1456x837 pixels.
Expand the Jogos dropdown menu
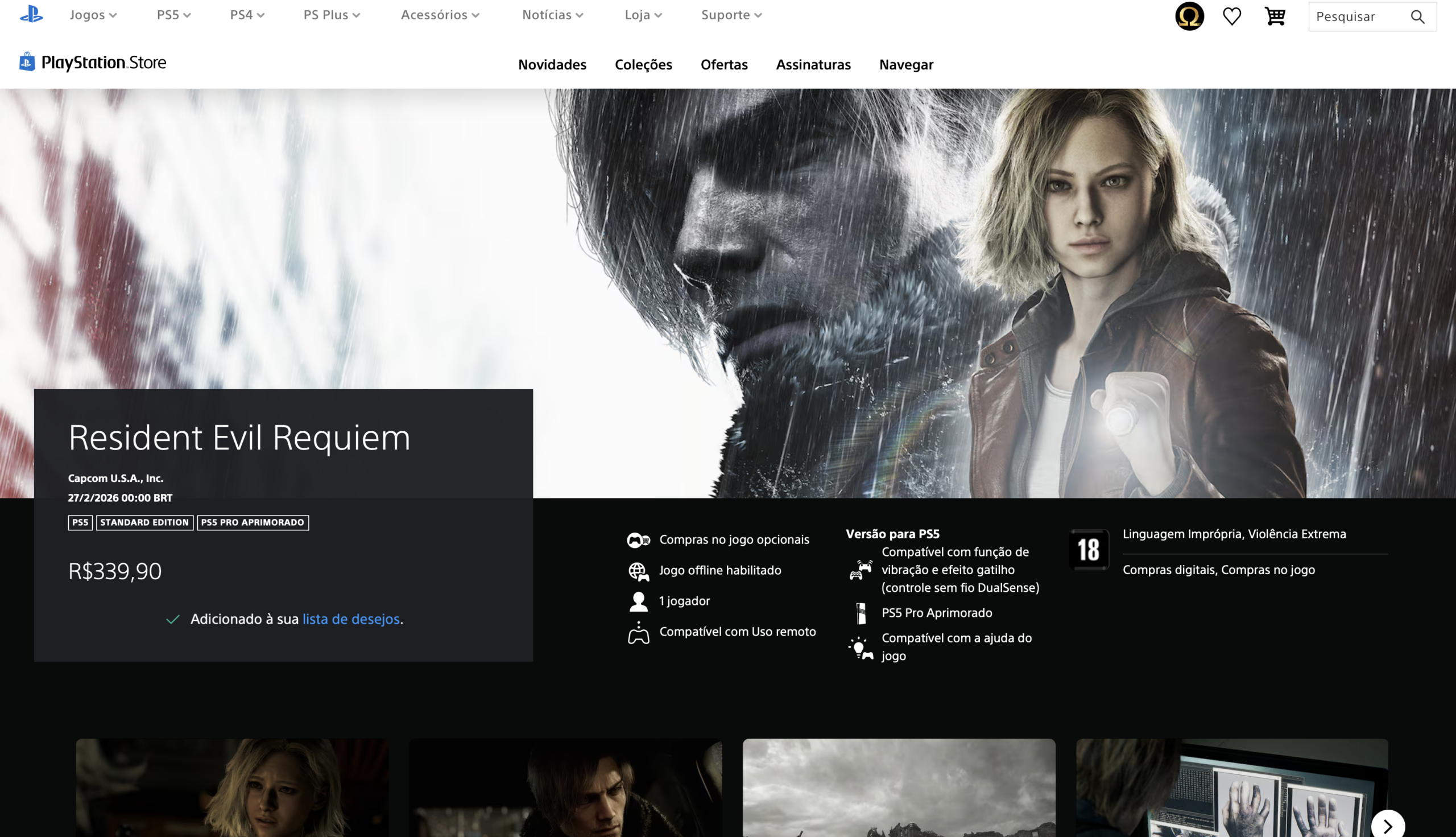pos(93,15)
